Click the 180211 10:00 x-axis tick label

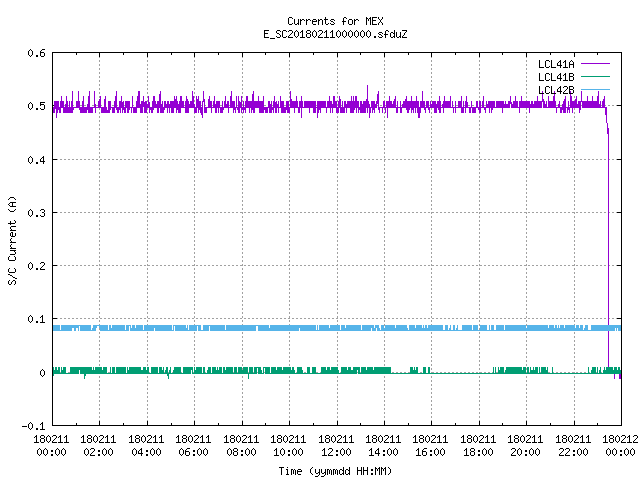coord(288,446)
